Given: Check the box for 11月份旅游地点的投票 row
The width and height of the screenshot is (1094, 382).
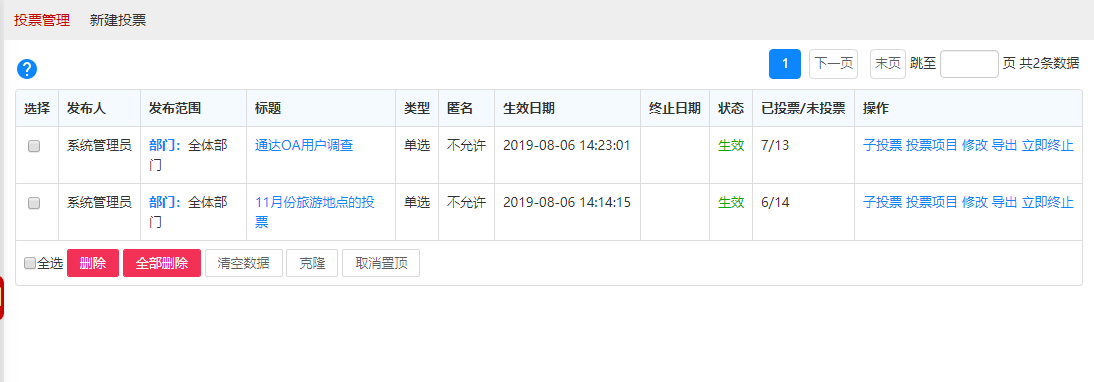Looking at the screenshot, I should (33, 203).
